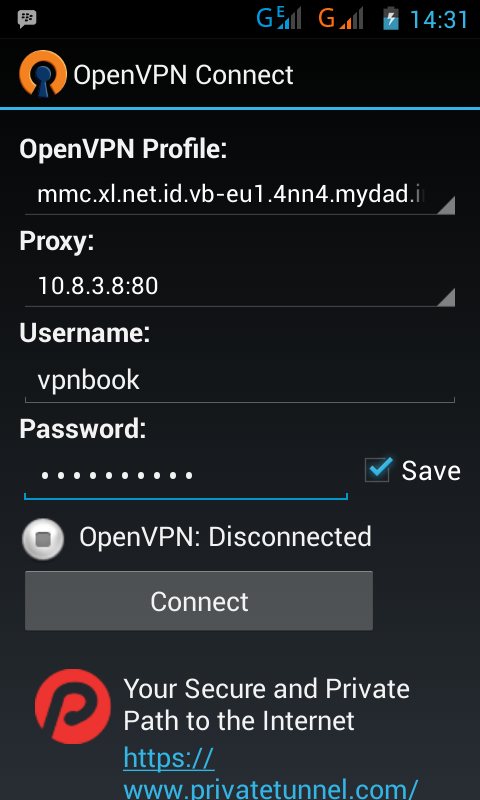
Task: Tap the Password input field
Action: coord(186,476)
